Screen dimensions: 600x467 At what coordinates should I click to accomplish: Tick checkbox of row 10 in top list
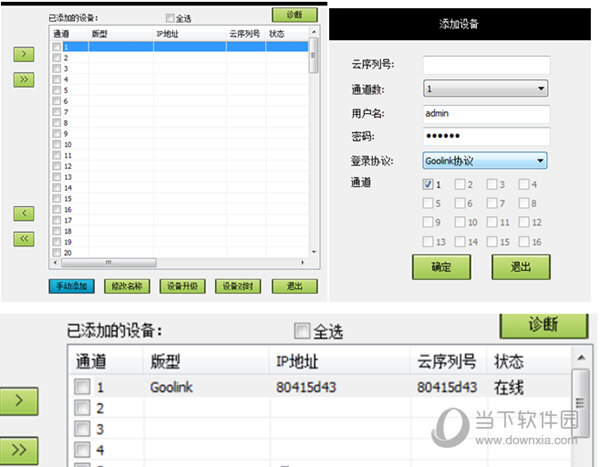57,144
